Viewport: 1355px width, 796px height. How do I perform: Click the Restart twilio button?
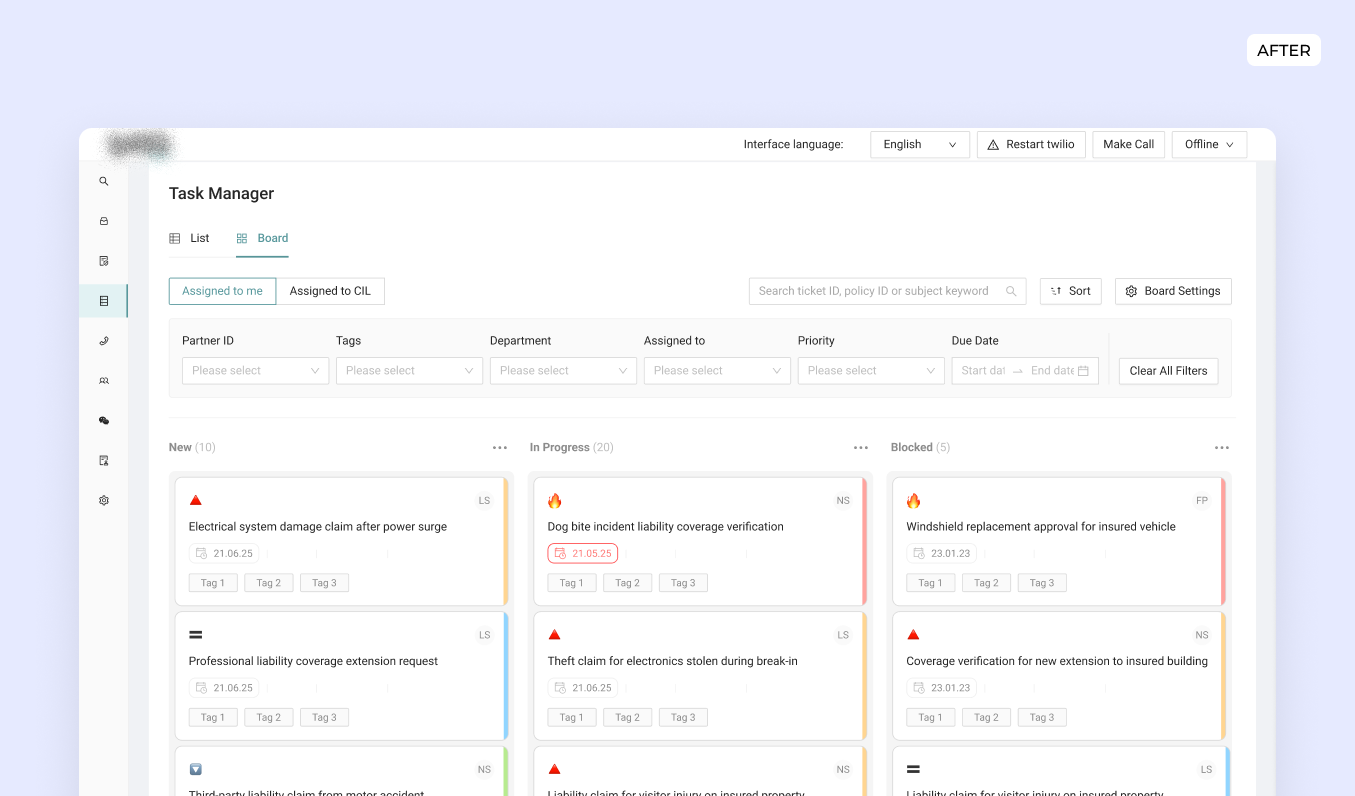pos(1031,144)
